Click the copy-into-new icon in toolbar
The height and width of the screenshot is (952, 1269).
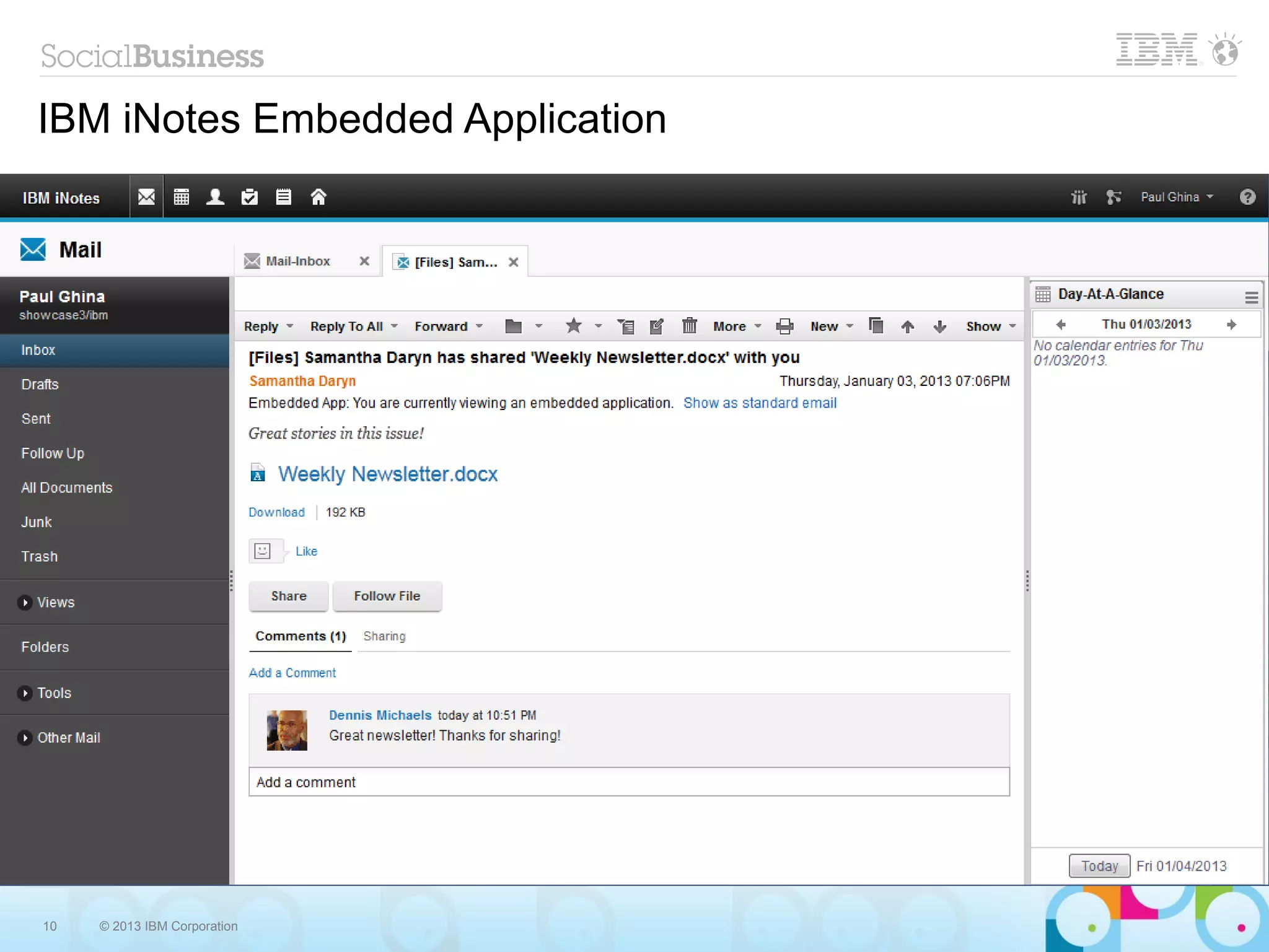tap(876, 326)
